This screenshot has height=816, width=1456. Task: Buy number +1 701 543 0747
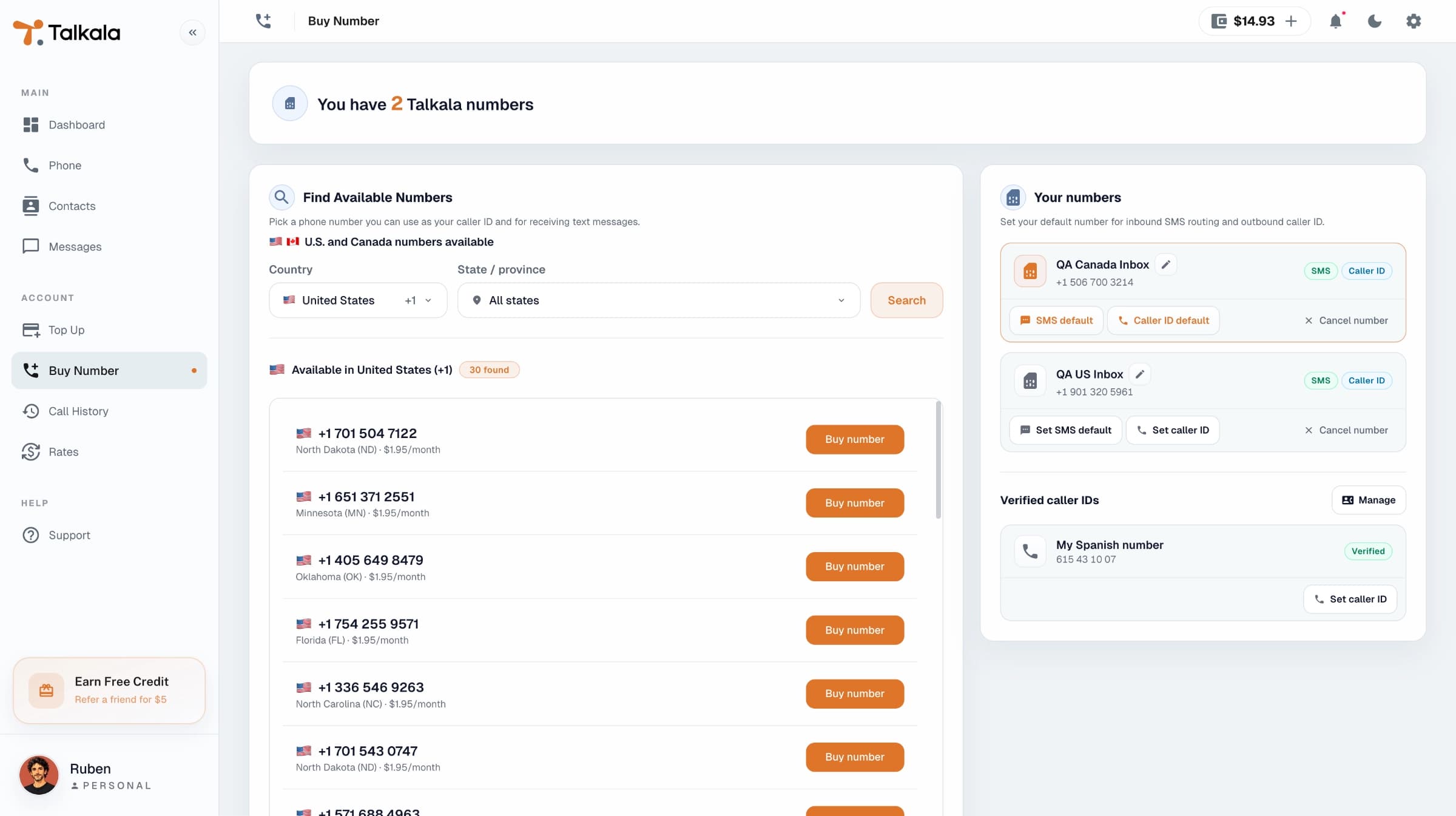coord(855,757)
